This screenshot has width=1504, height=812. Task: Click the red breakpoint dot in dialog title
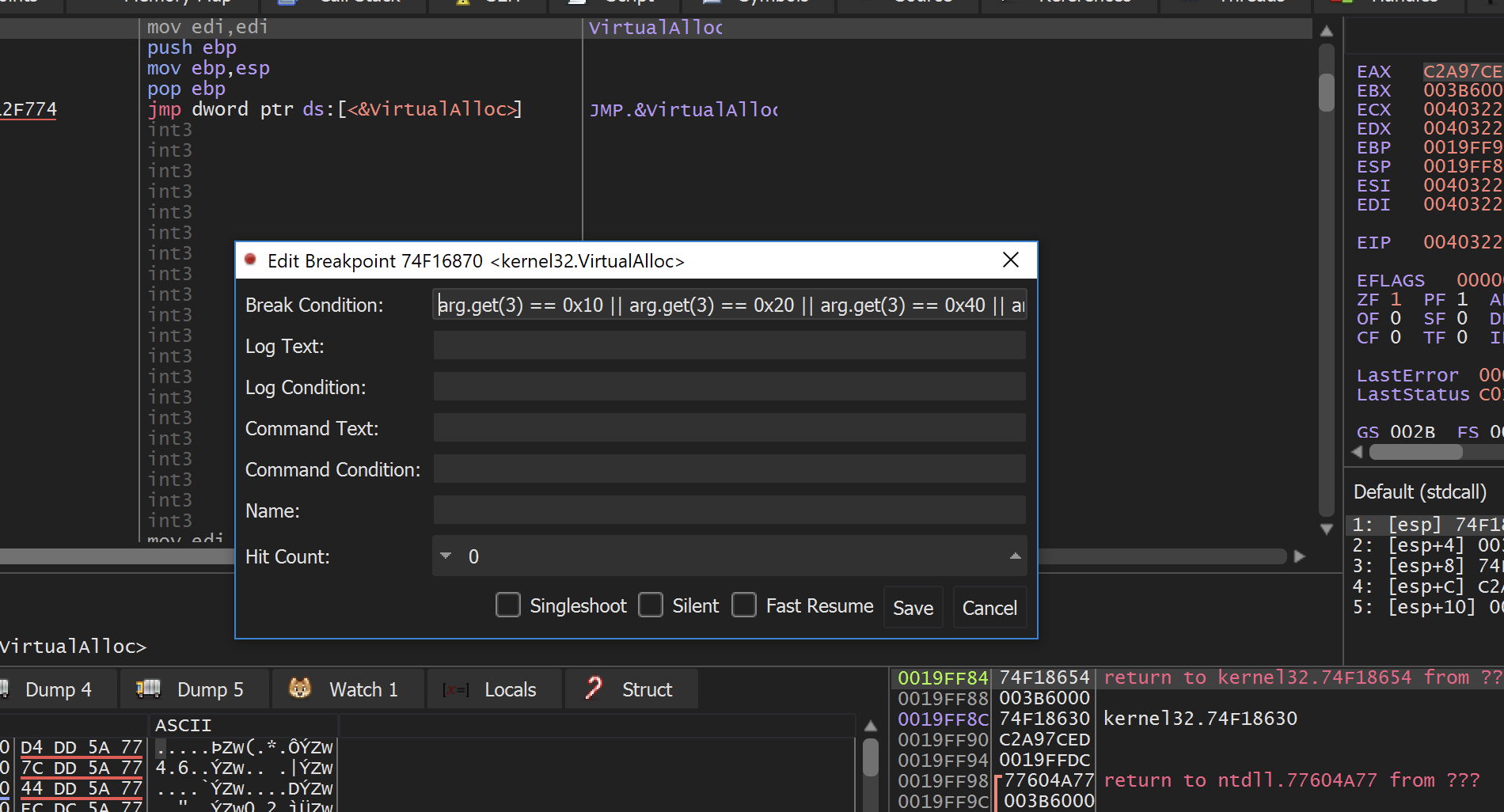click(x=250, y=260)
